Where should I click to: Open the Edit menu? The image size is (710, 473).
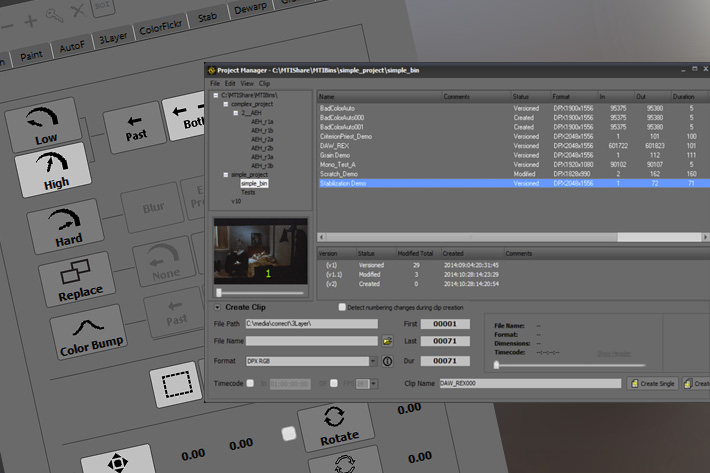230,83
